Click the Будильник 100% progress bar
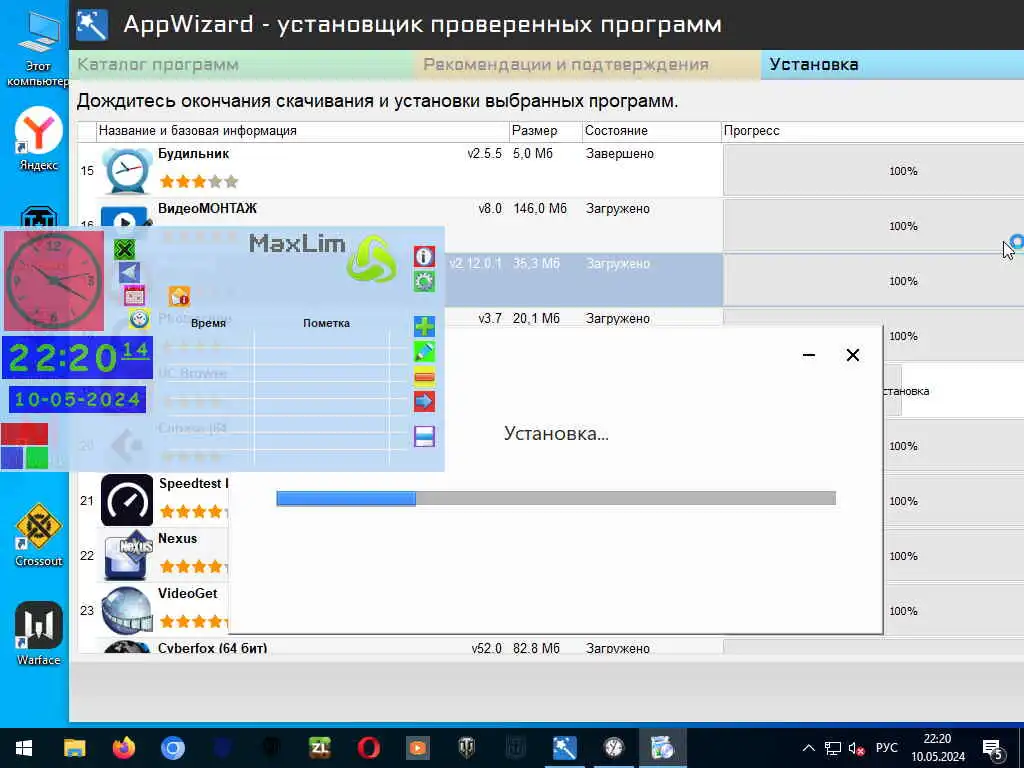Image resolution: width=1024 pixels, height=768 pixels. [873, 170]
